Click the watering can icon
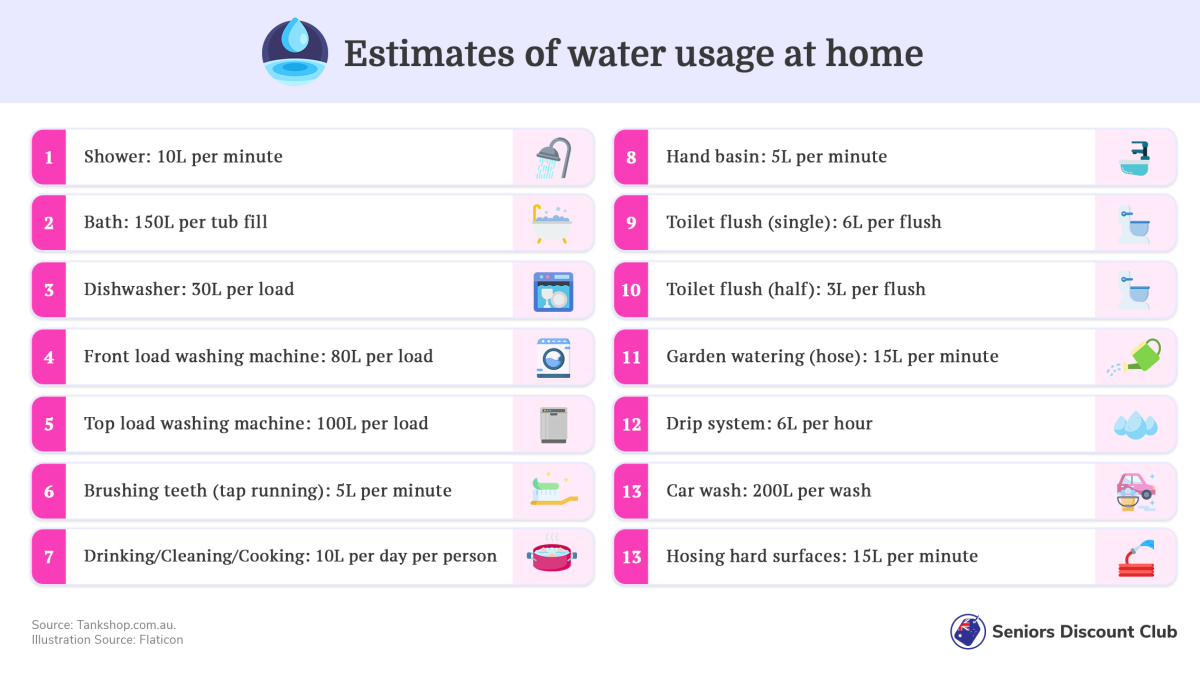 click(1135, 357)
